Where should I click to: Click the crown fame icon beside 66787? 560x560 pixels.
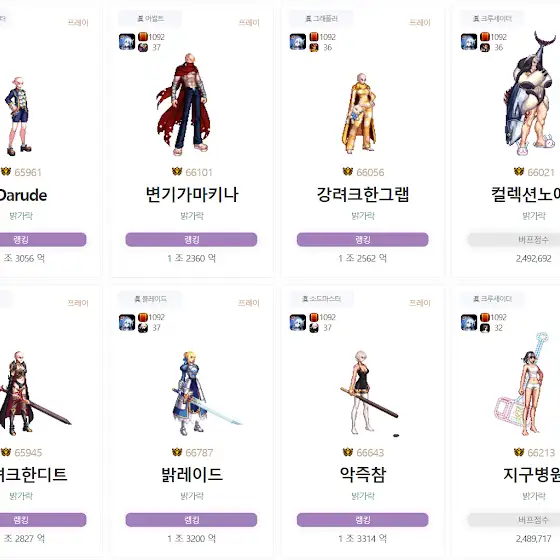(x=177, y=452)
